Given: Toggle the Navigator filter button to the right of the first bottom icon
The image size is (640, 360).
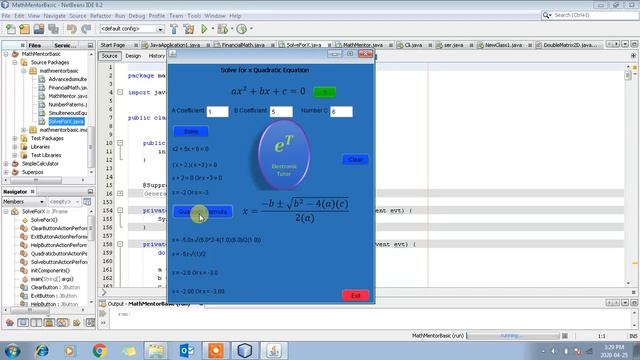Looking at the screenshot, I should pos(23,323).
